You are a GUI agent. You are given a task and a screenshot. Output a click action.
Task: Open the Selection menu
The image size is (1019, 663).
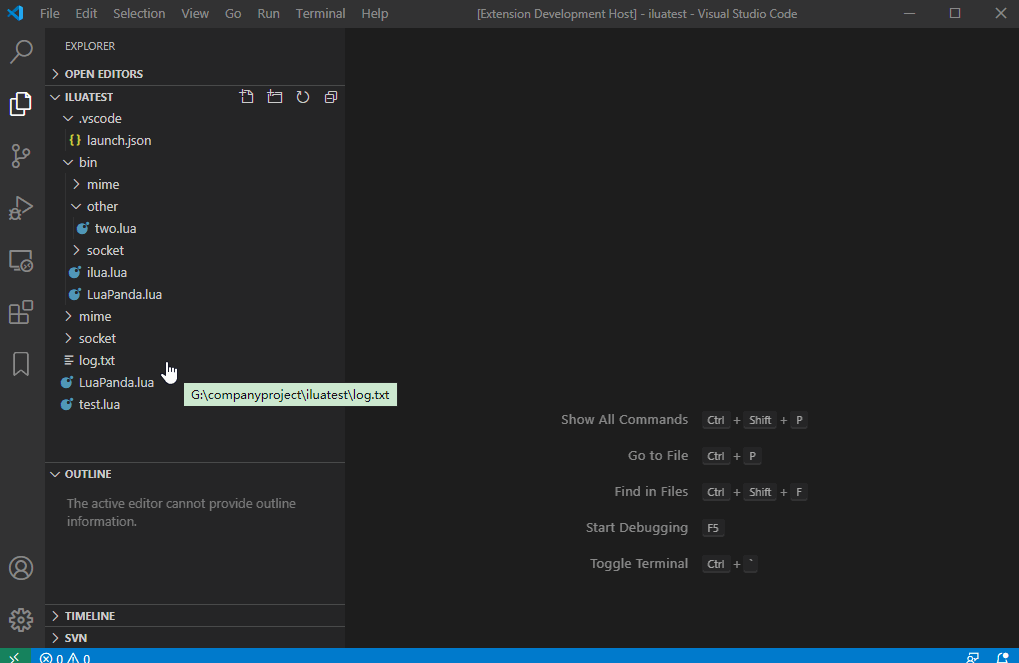139,14
